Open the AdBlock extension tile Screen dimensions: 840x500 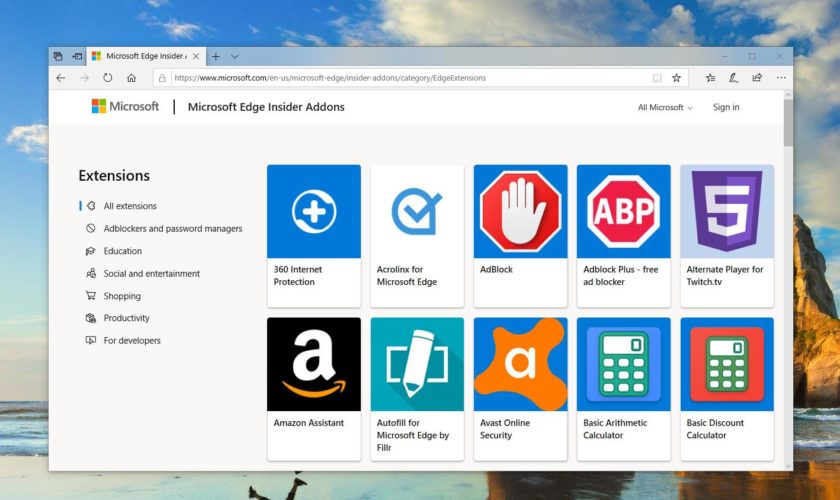(x=520, y=235)
